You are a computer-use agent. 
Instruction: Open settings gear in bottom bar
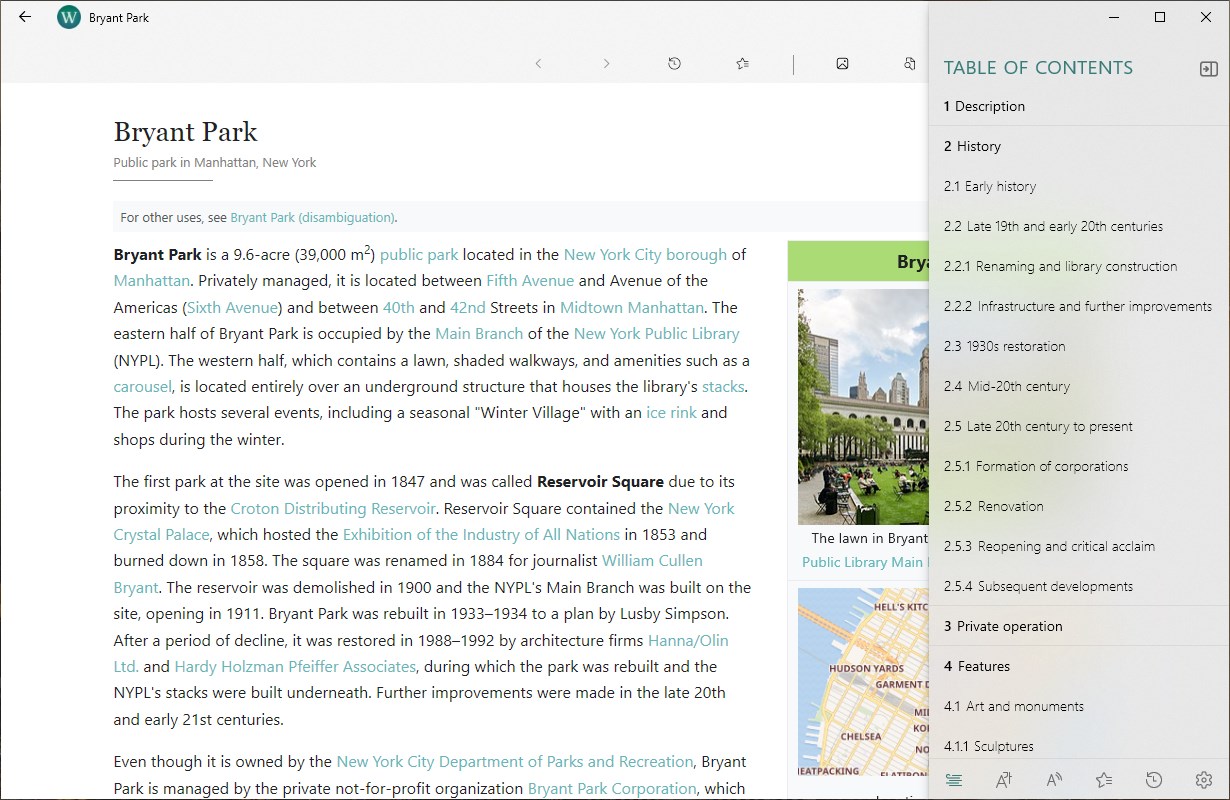(x=1204, y=780)
